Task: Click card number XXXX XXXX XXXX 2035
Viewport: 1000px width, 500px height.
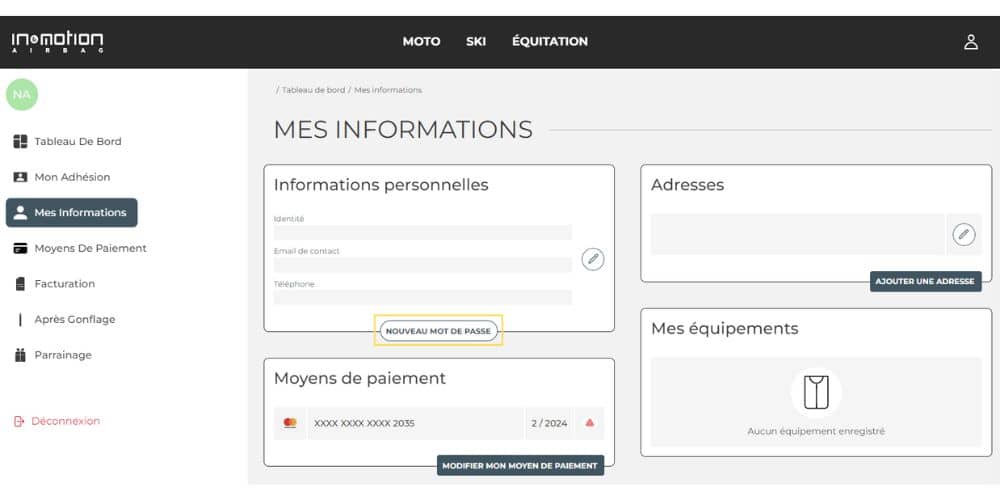Action: pos(364,423)
